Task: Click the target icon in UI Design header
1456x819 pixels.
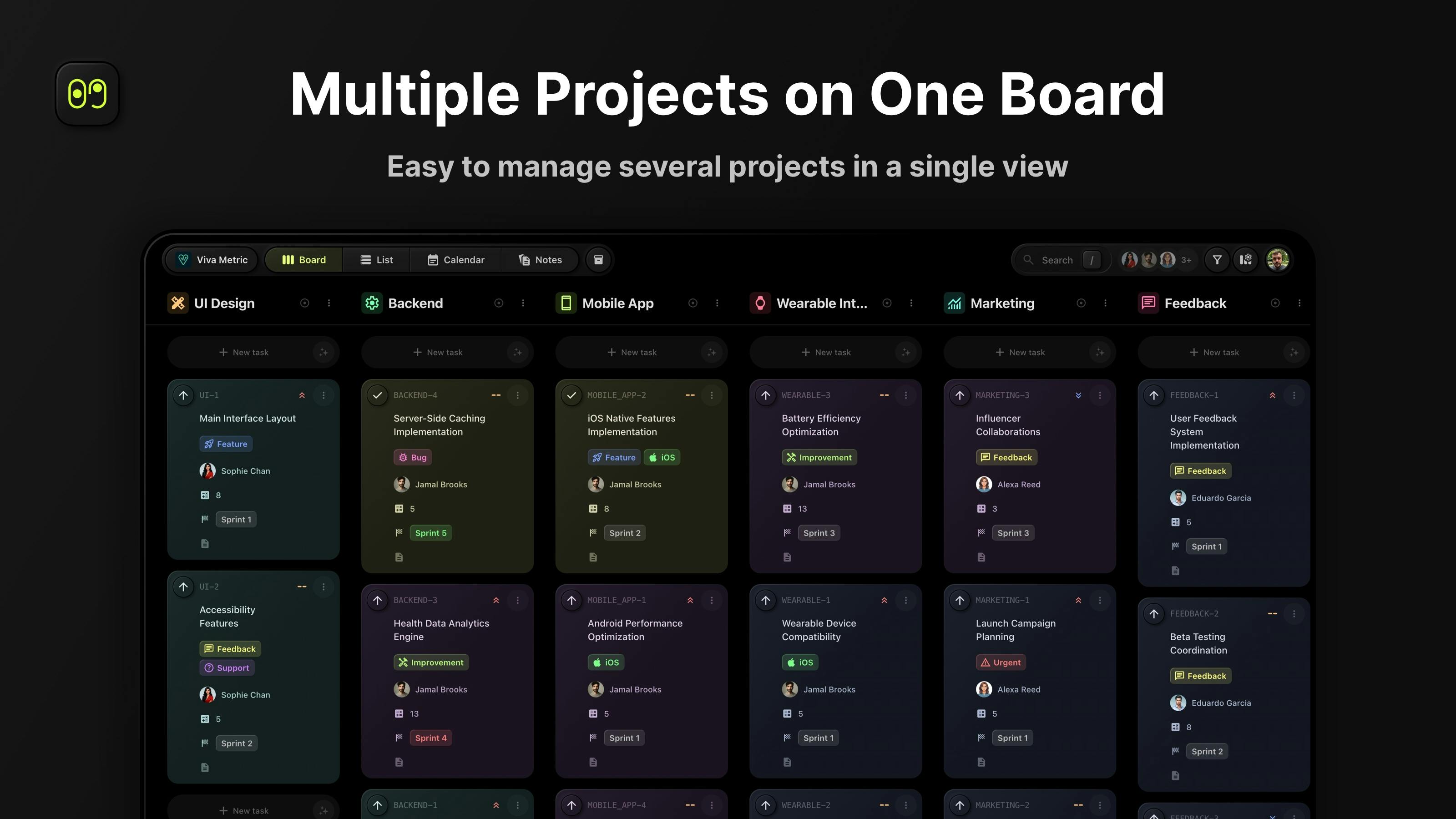Action: [x=305, y=303]
